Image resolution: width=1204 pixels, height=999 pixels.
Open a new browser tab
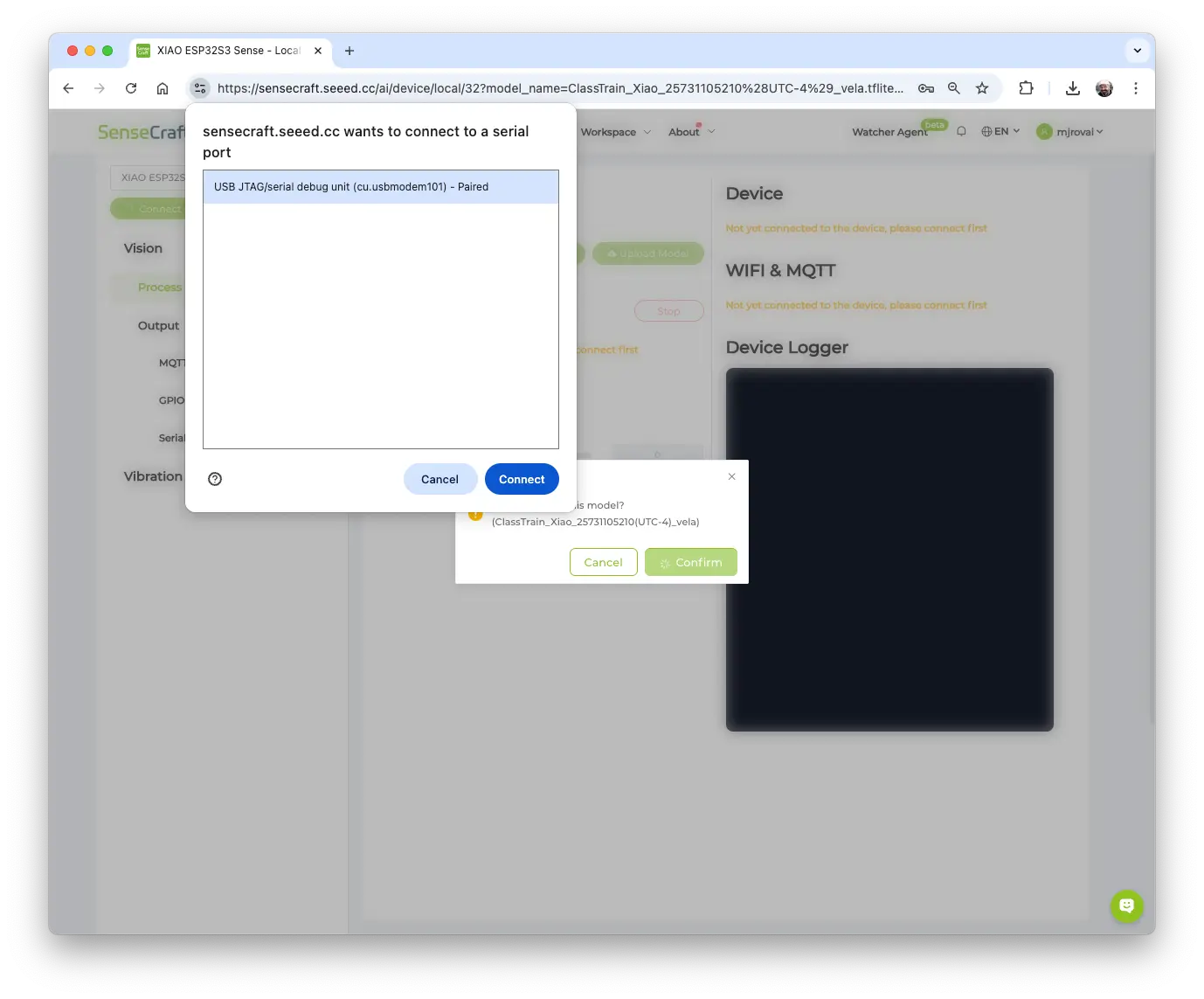(x=349, y=51)
